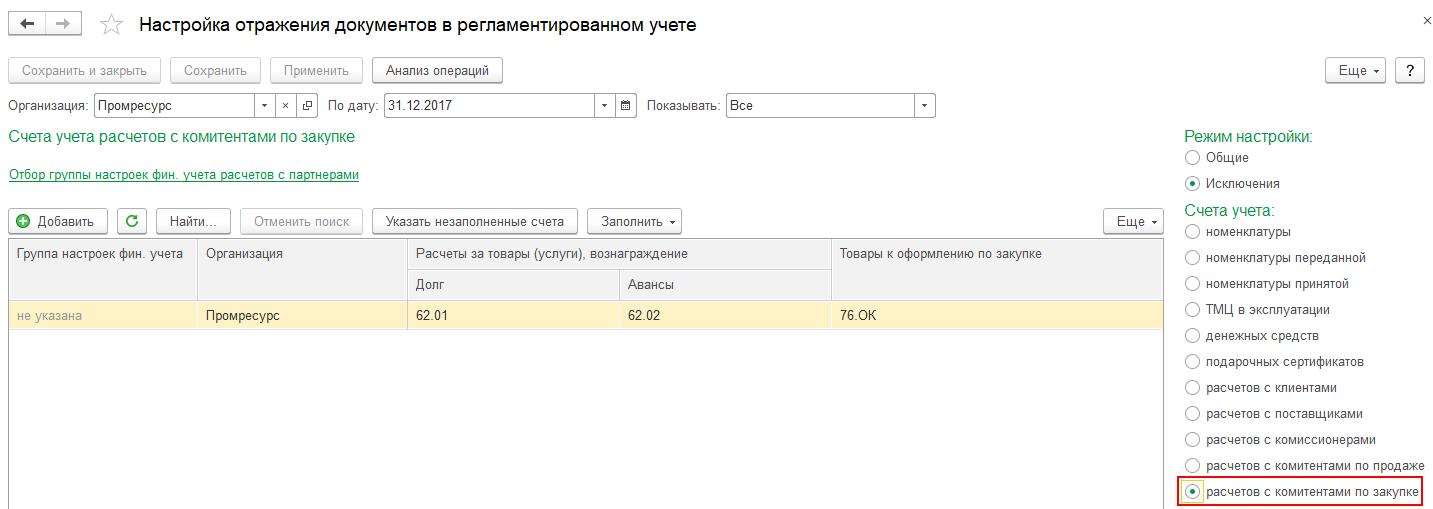Click the 62.01 Долг account cell
Viewport: 1433px width, 509px height.
point(512,315)
